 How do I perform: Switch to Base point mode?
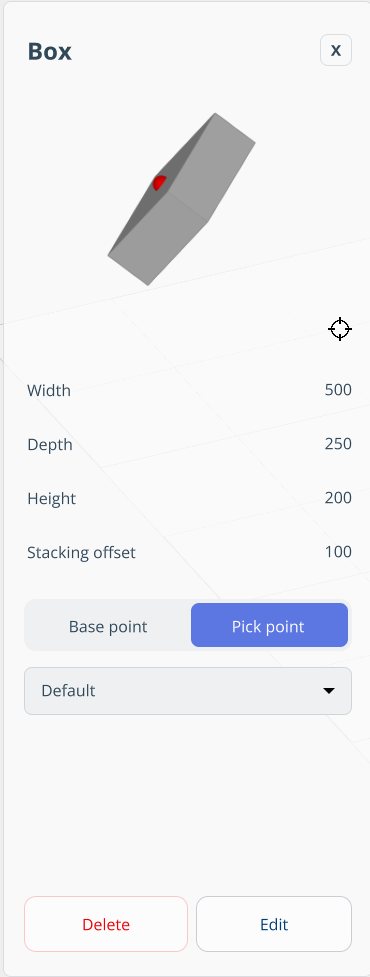[x=108, y=626]
